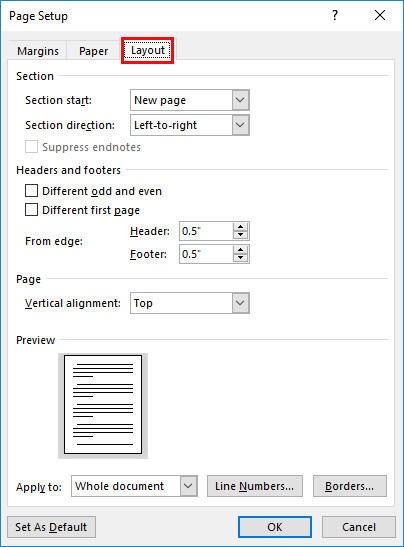The height and width of the screenshot is (547, 404).
Task: Switch to the Paper tab
Action: (x=93, y=51)
